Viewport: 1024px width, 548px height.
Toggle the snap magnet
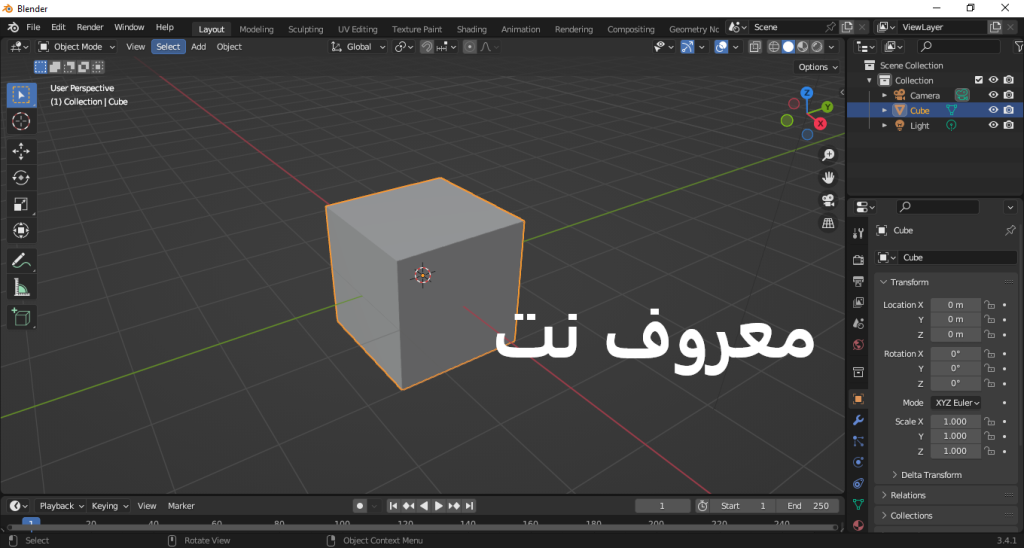[426, 47]
